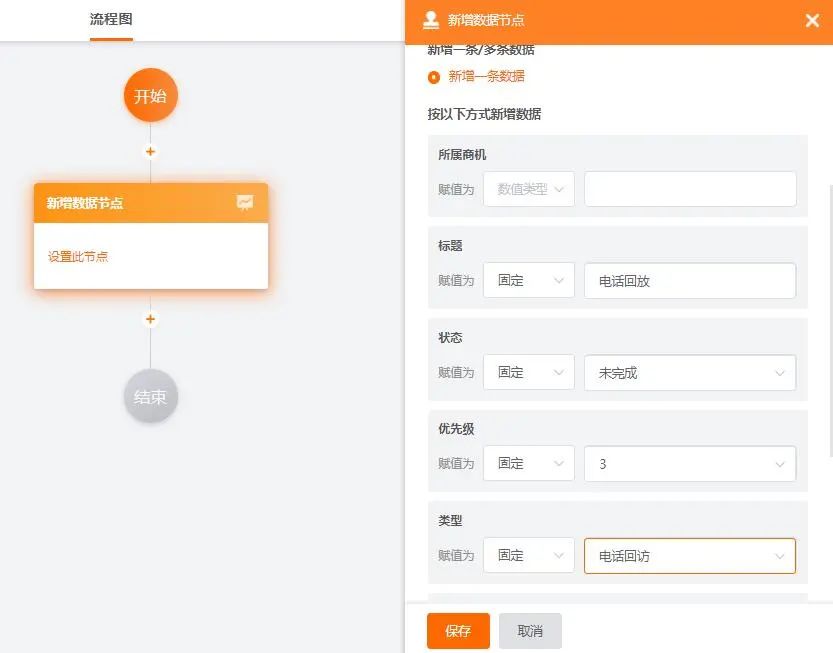
Task: Click the 类型 field label
Action: click(450, 521)
